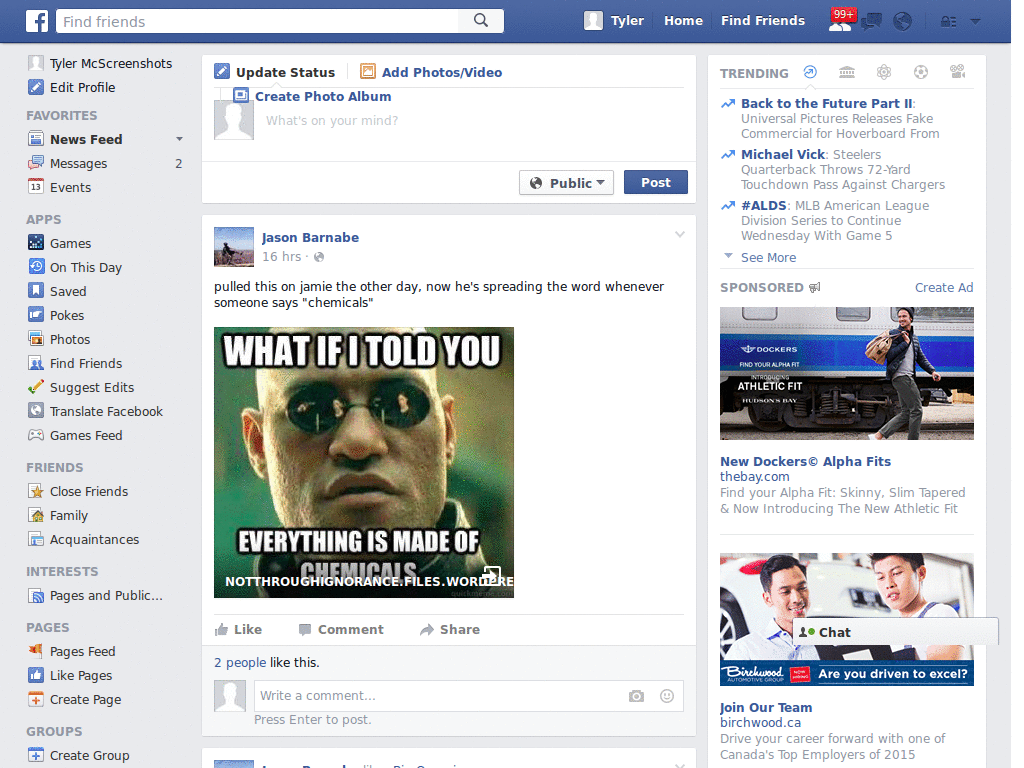
Task: Select Sports trending icon
Action: pos(921,72)
